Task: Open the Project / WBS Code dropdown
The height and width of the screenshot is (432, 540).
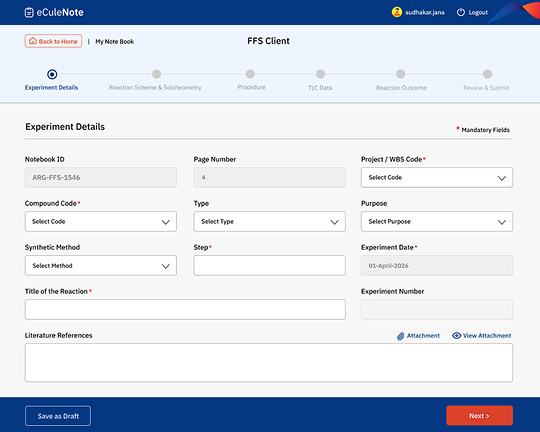Action: coord(437,177)
